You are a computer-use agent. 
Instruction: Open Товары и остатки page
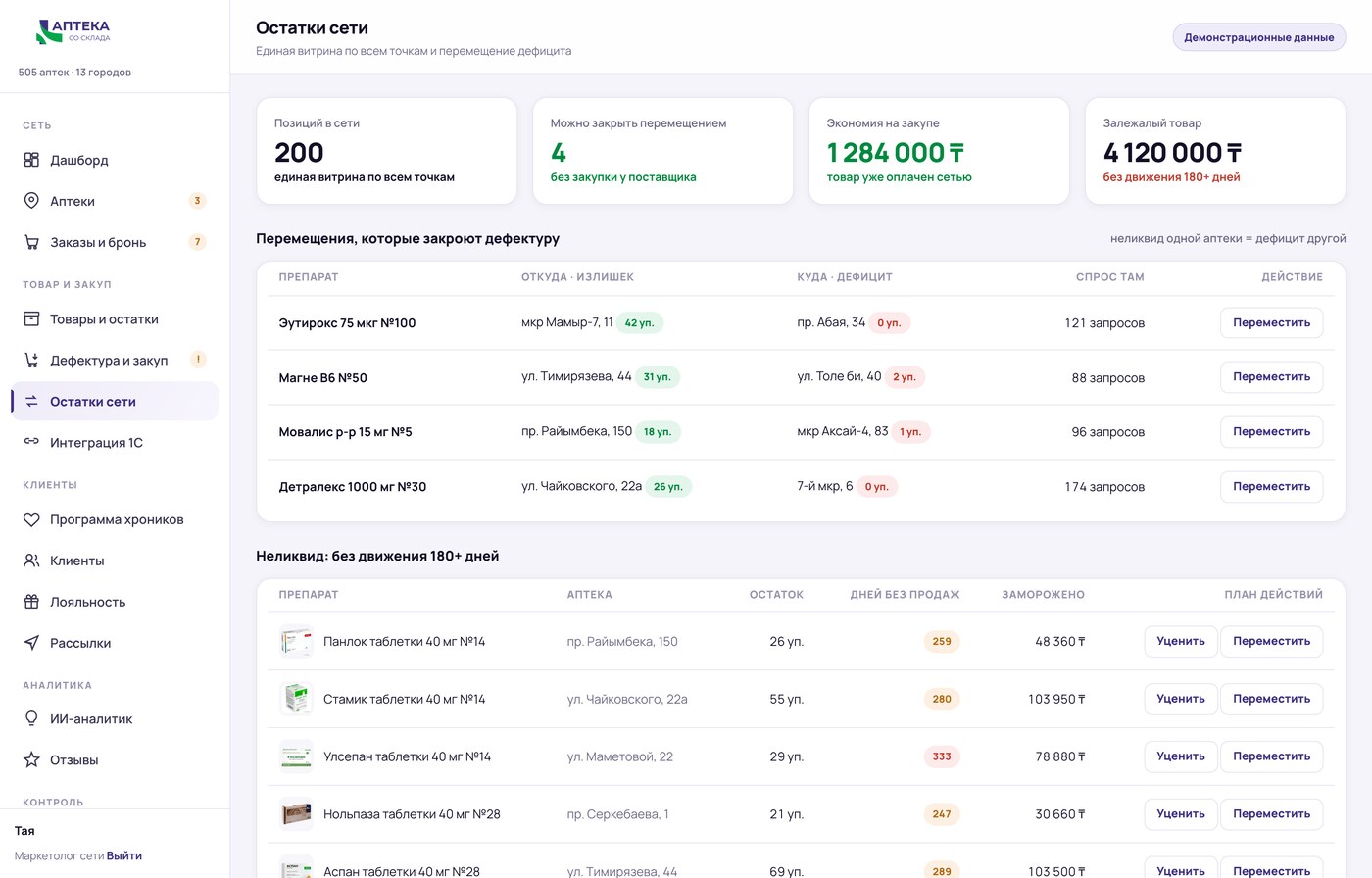coord(115,319)
